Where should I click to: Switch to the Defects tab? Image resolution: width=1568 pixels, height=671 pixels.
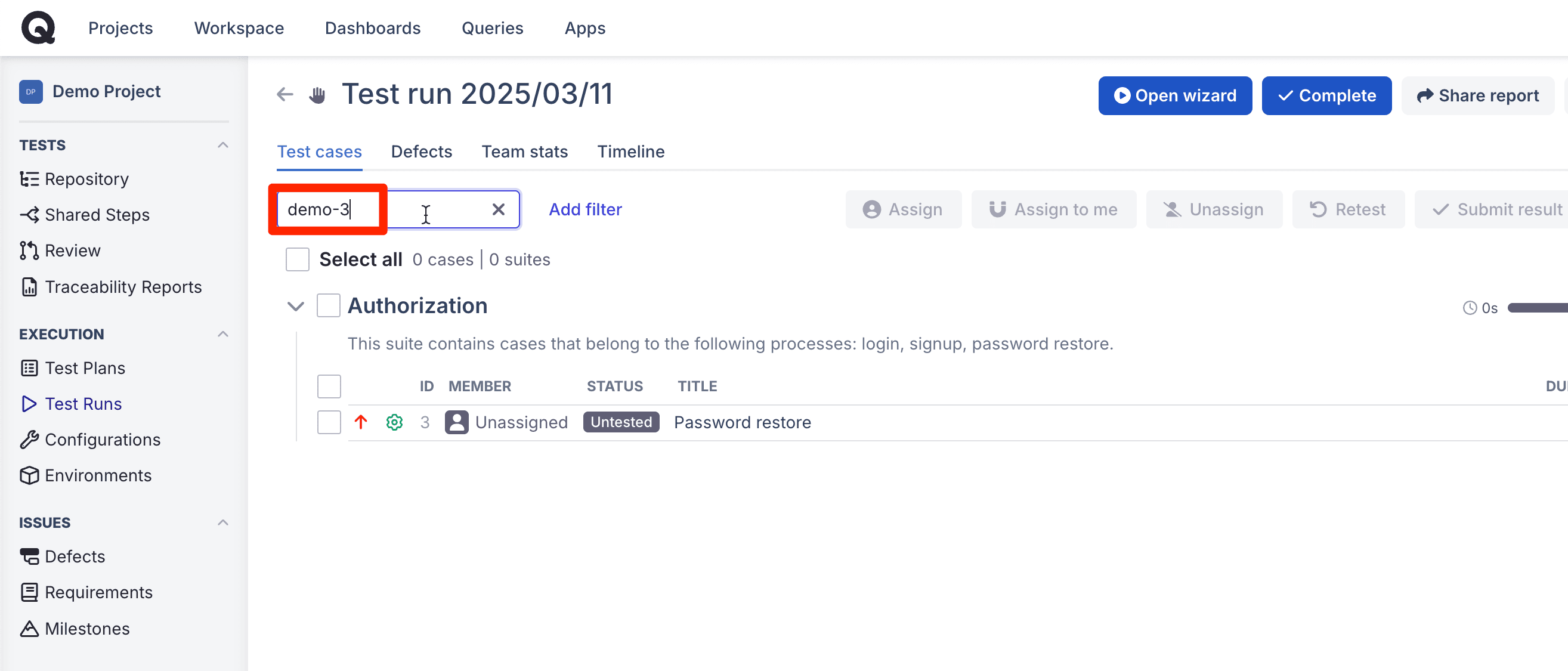click(x=422, y=151)
